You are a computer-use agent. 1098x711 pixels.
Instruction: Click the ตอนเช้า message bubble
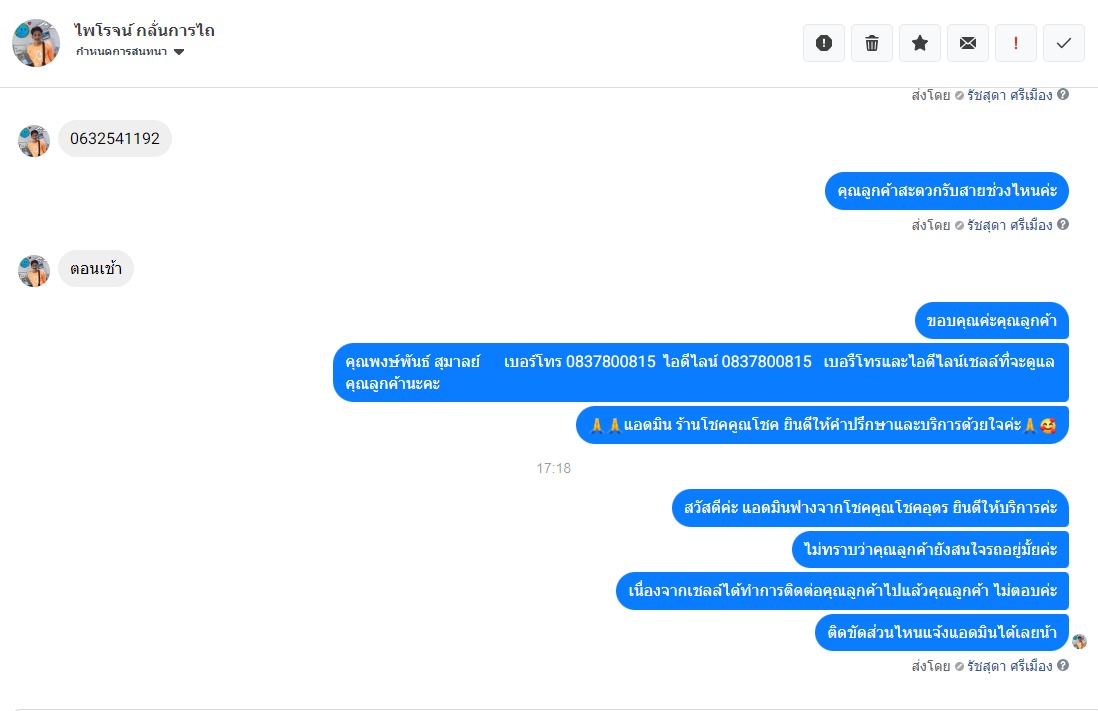coord(96,269)
